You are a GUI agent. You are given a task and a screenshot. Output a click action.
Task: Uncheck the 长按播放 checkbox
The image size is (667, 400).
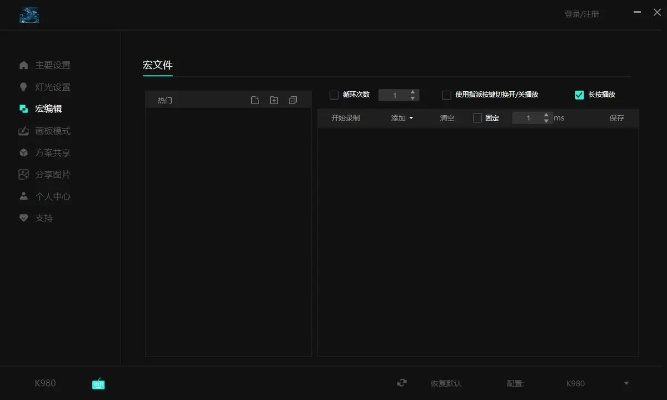579,95
